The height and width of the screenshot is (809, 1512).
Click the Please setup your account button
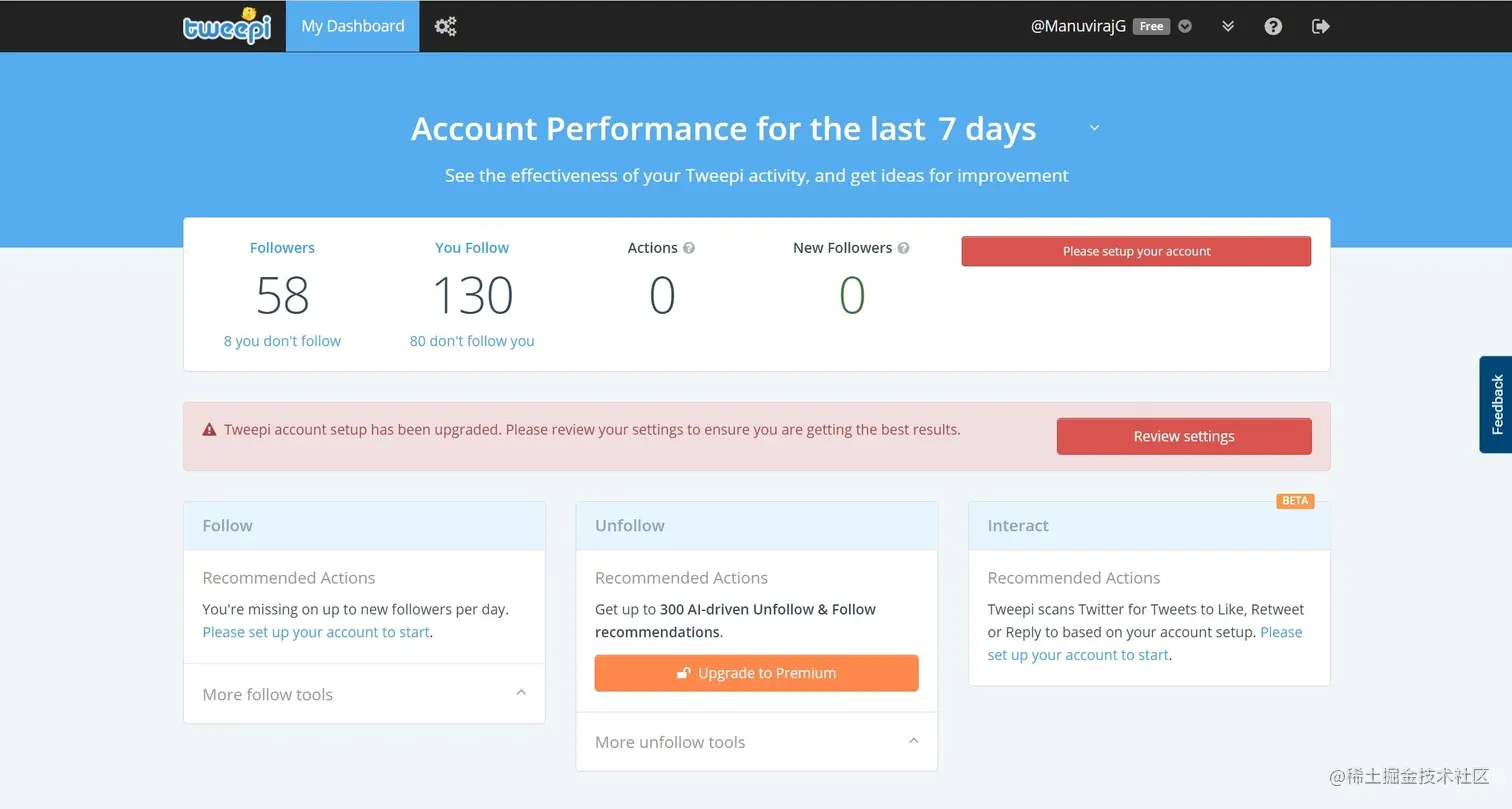click(x=1136, y=251)
